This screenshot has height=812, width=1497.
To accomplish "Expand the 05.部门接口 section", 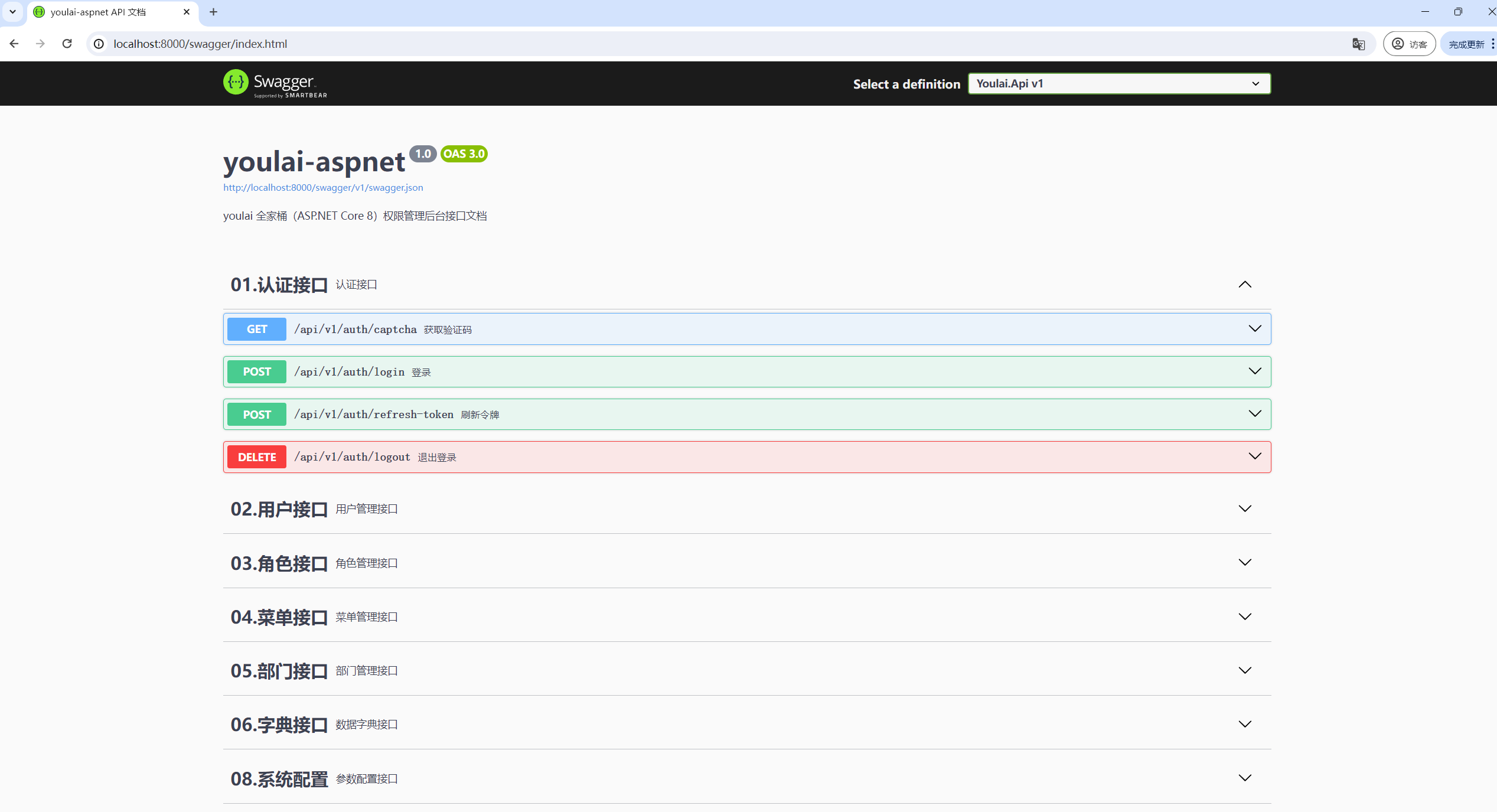I will pos(1244,670).
